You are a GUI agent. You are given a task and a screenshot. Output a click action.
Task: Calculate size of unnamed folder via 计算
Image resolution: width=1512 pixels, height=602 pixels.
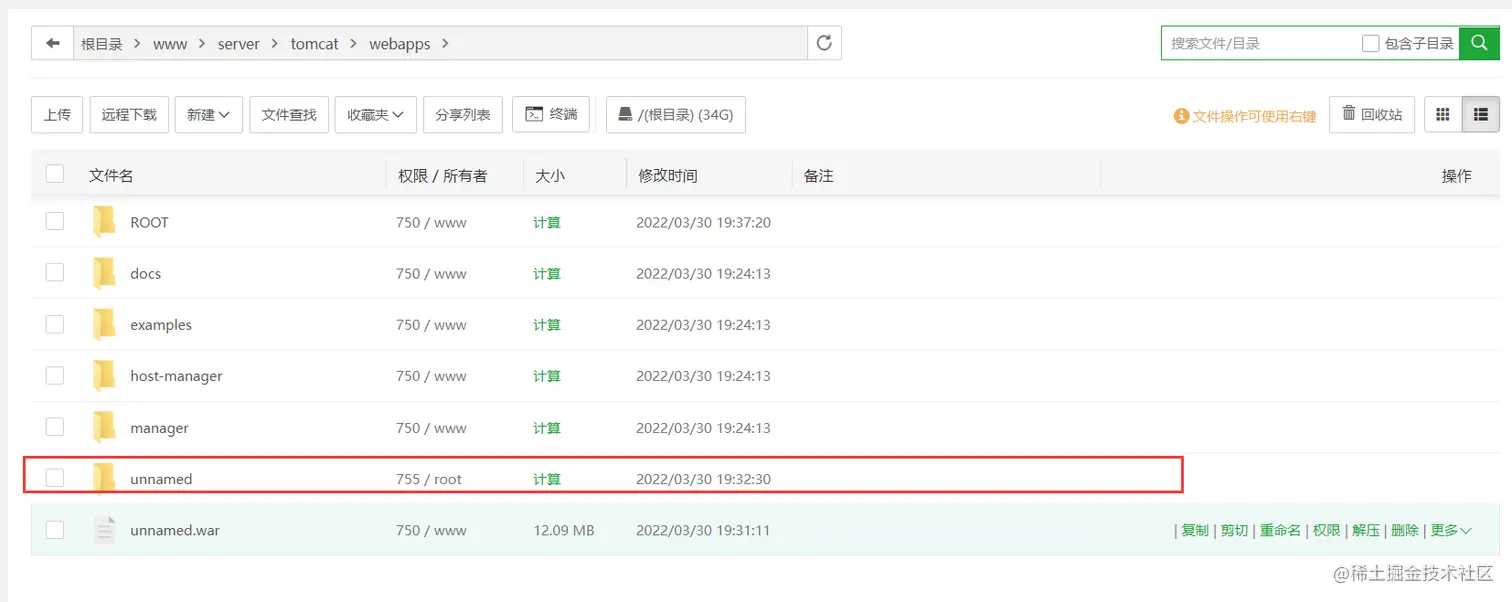(547, 479)
